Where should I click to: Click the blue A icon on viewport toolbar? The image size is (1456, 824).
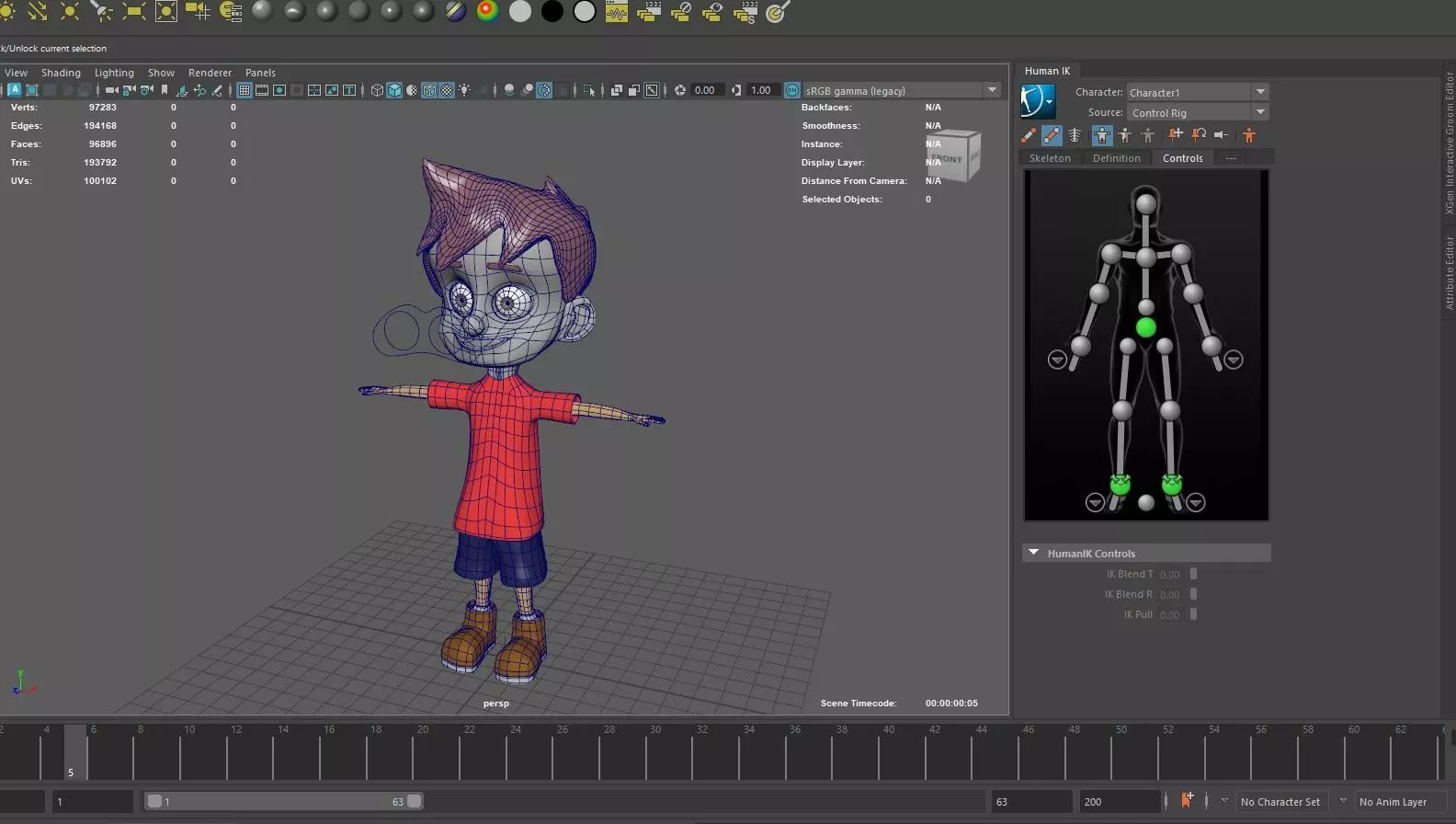click(15, 90)
